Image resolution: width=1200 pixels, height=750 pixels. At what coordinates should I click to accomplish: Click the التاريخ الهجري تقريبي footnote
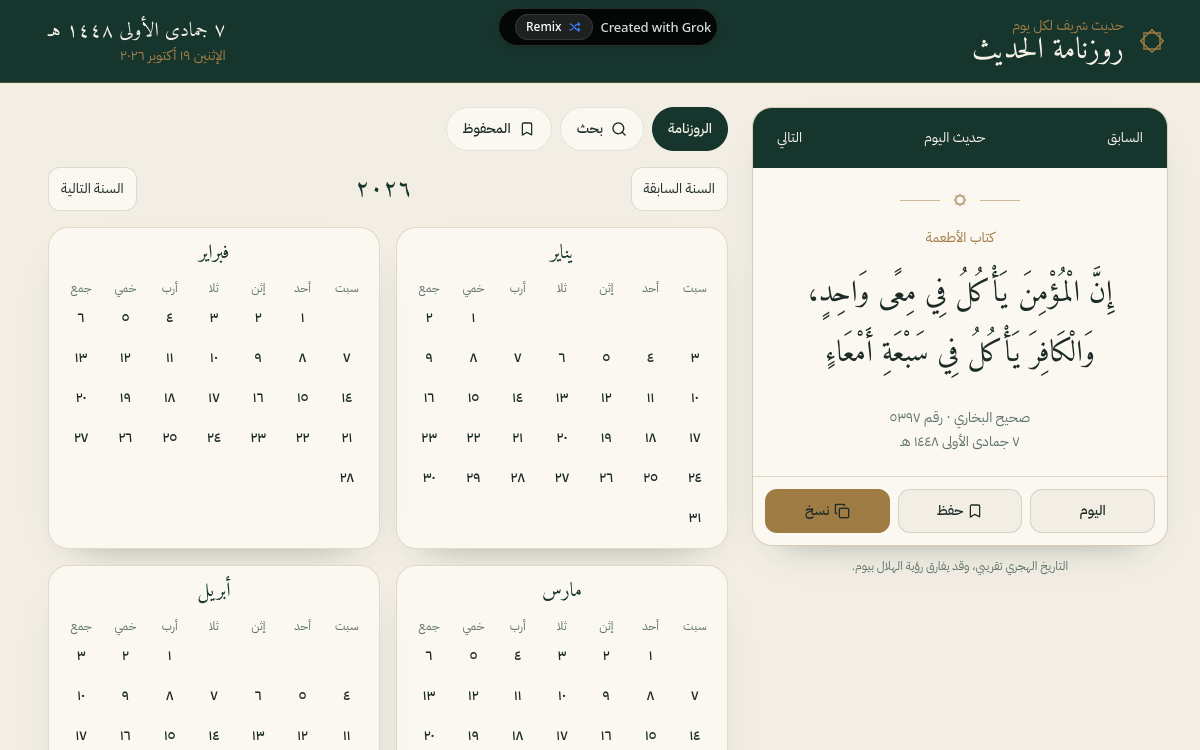(960, 566)
